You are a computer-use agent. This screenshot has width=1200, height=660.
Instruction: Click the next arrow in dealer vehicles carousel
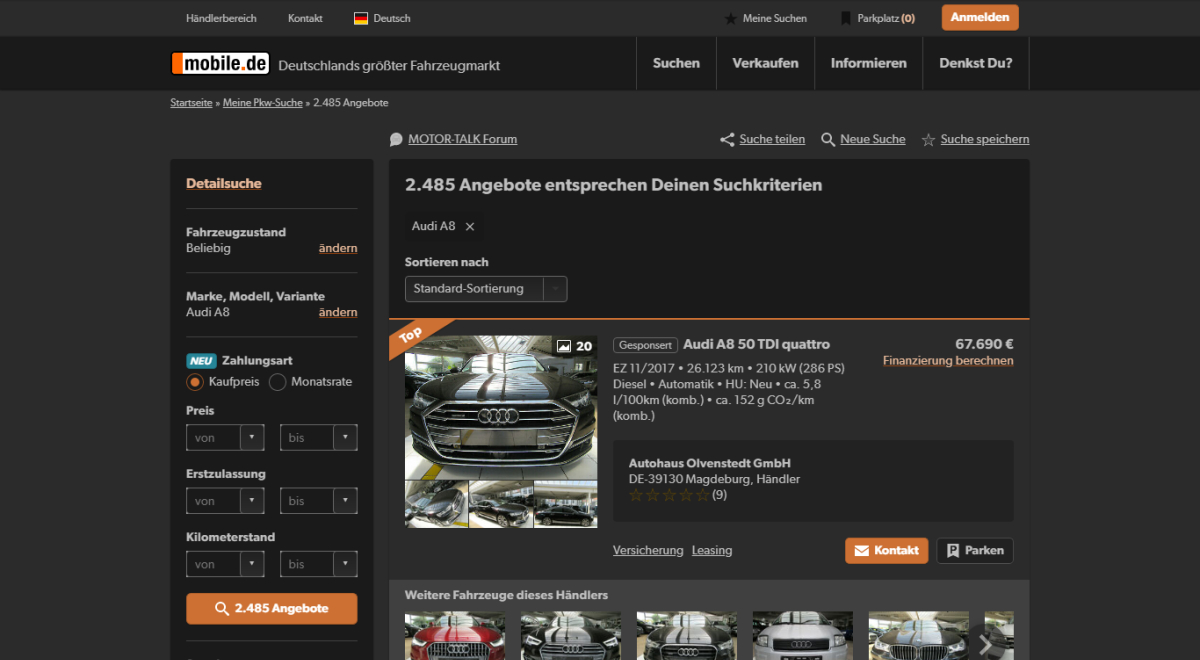point(985,643)
